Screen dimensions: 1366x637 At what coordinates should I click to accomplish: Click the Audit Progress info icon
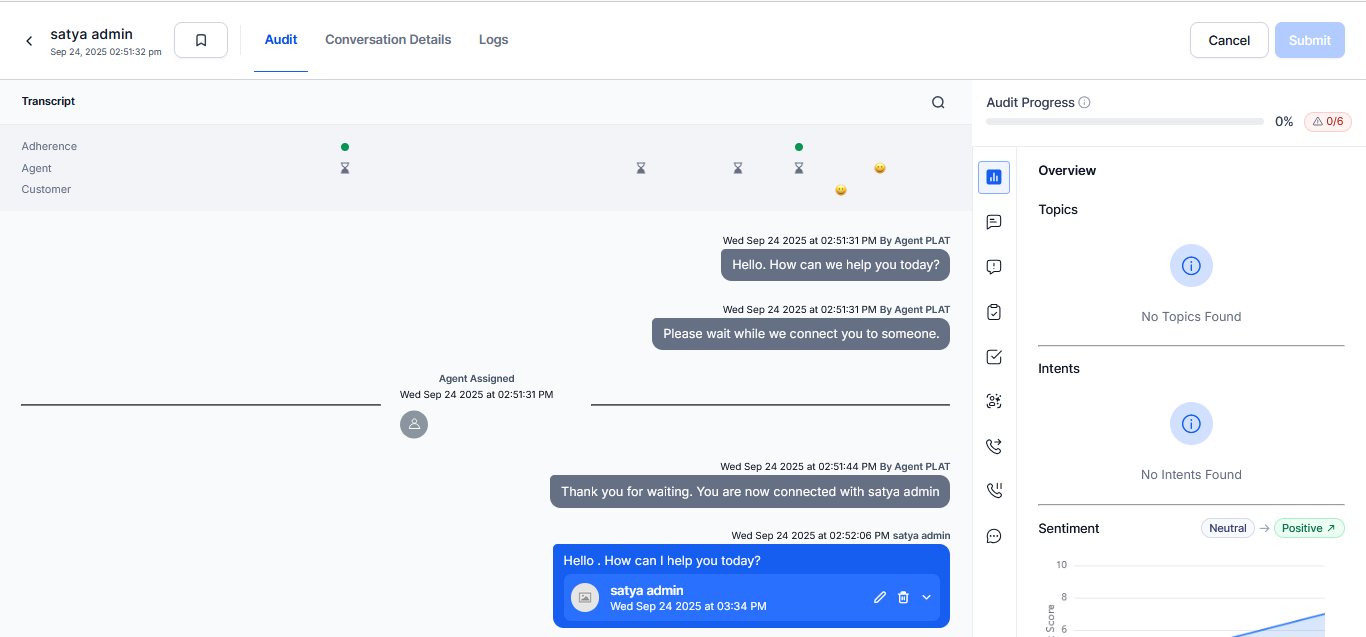(x=1085, y=103)
